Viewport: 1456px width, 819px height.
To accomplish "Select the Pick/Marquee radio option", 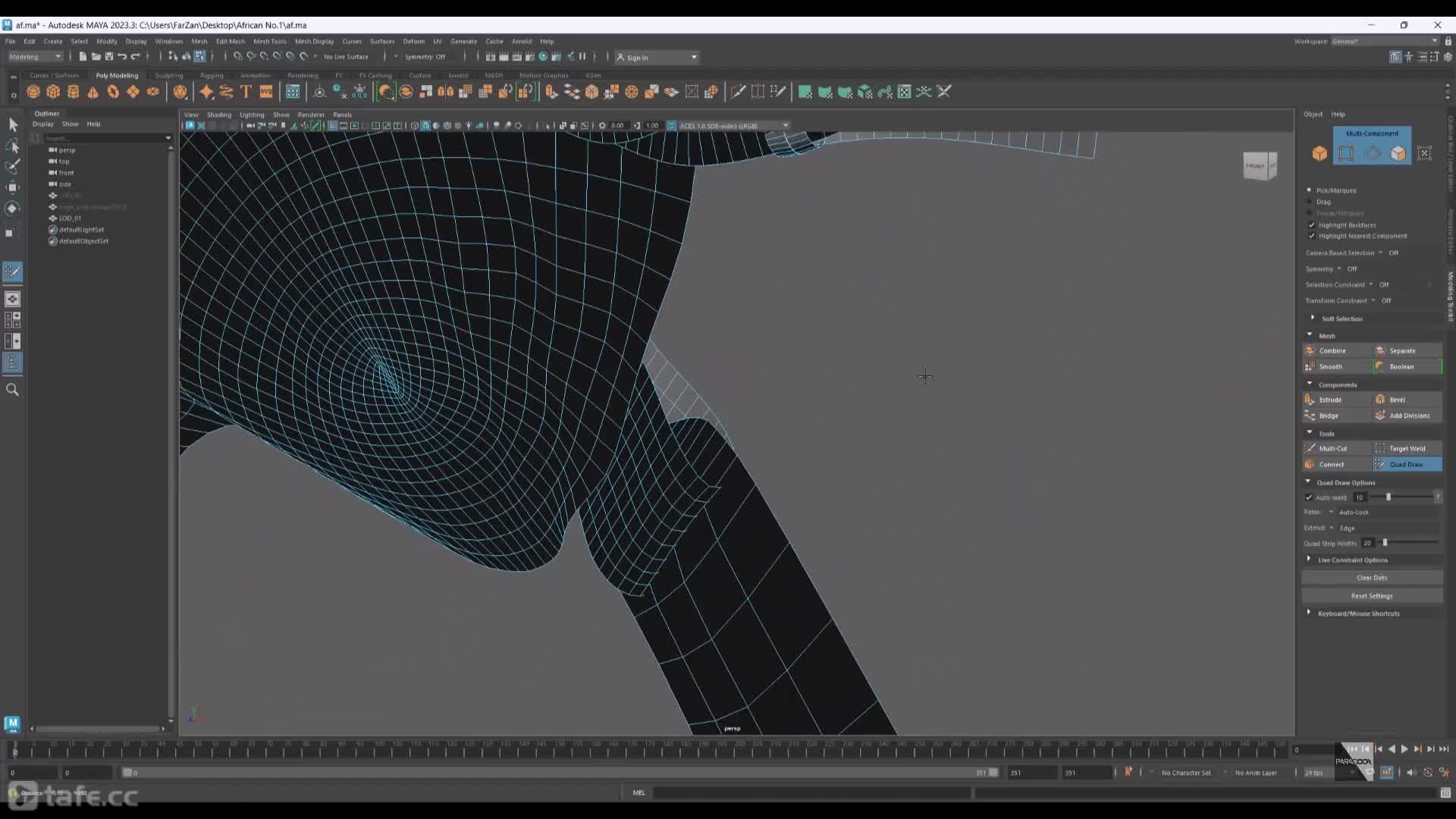I will click(1309, 190).
